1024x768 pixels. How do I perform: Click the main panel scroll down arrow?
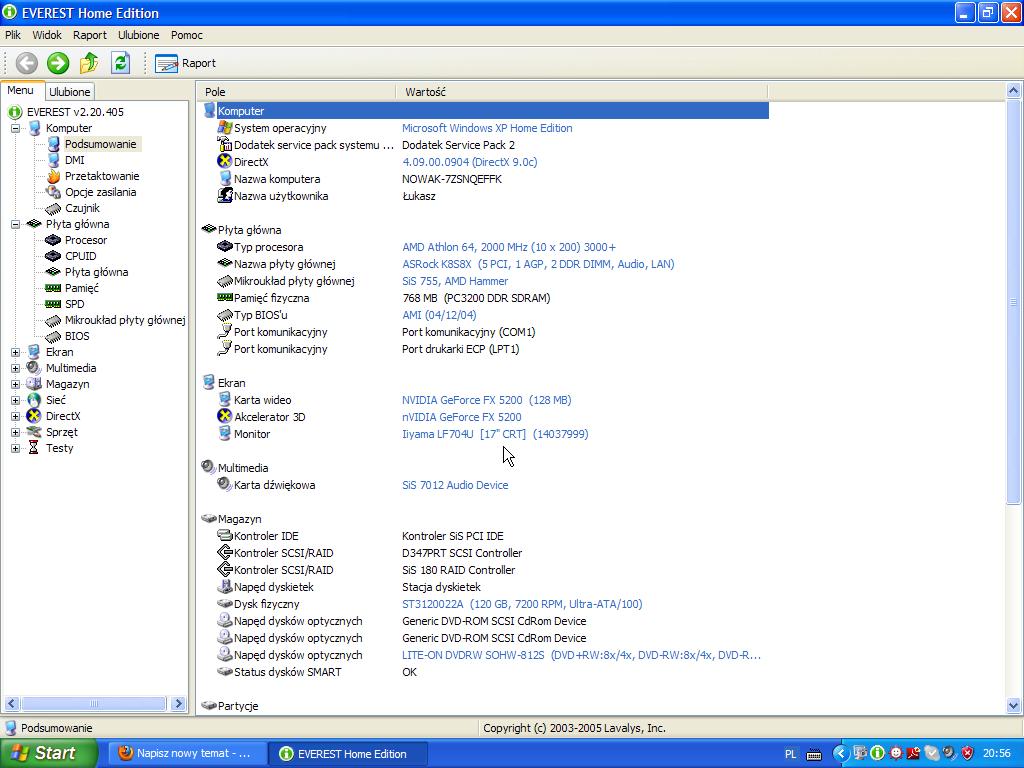point(1014,706)
